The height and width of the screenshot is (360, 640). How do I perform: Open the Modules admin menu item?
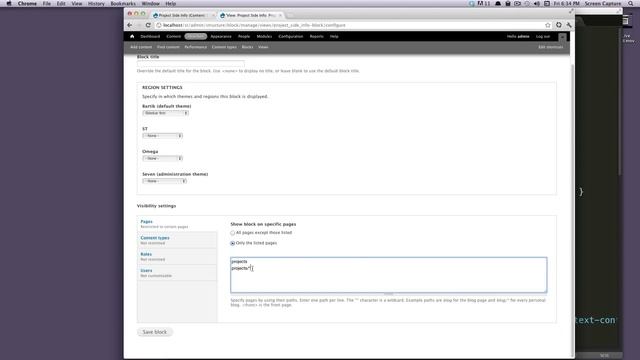[x=264, y=37]
